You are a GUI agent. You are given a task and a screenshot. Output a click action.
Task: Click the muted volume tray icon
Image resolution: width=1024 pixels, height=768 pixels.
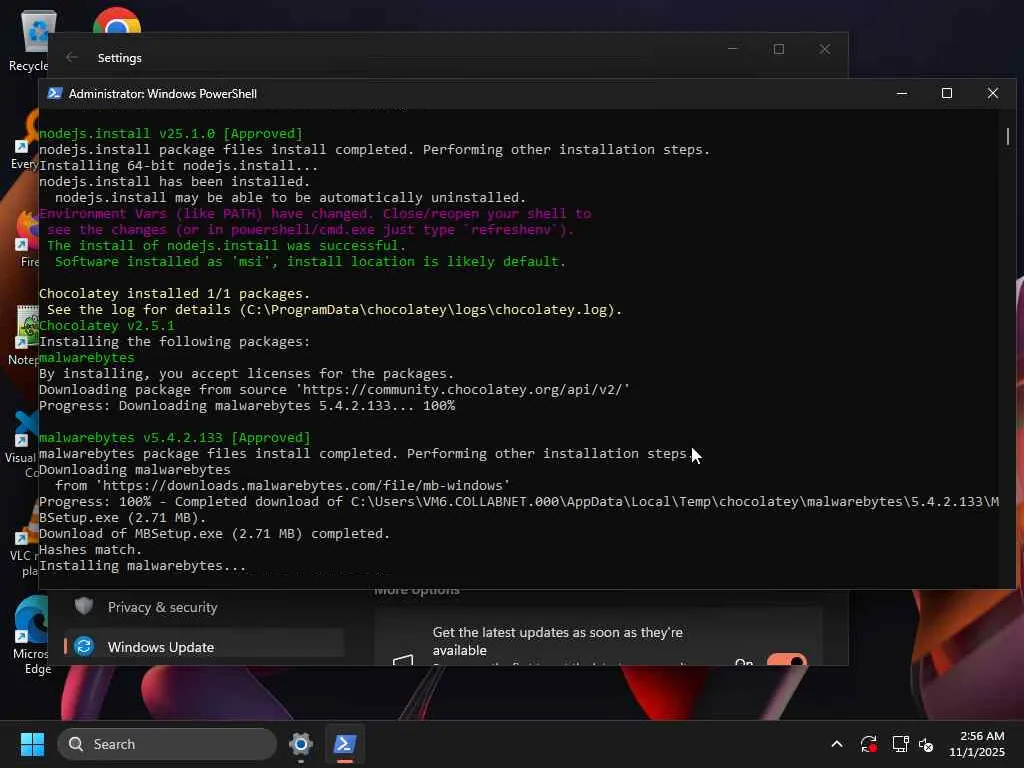tap(926, 744)
